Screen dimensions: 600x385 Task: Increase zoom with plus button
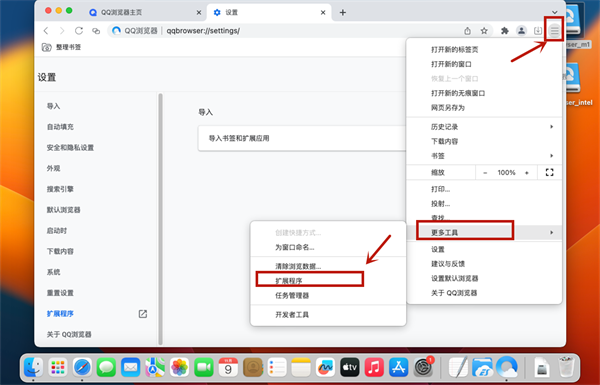[527, 173]
